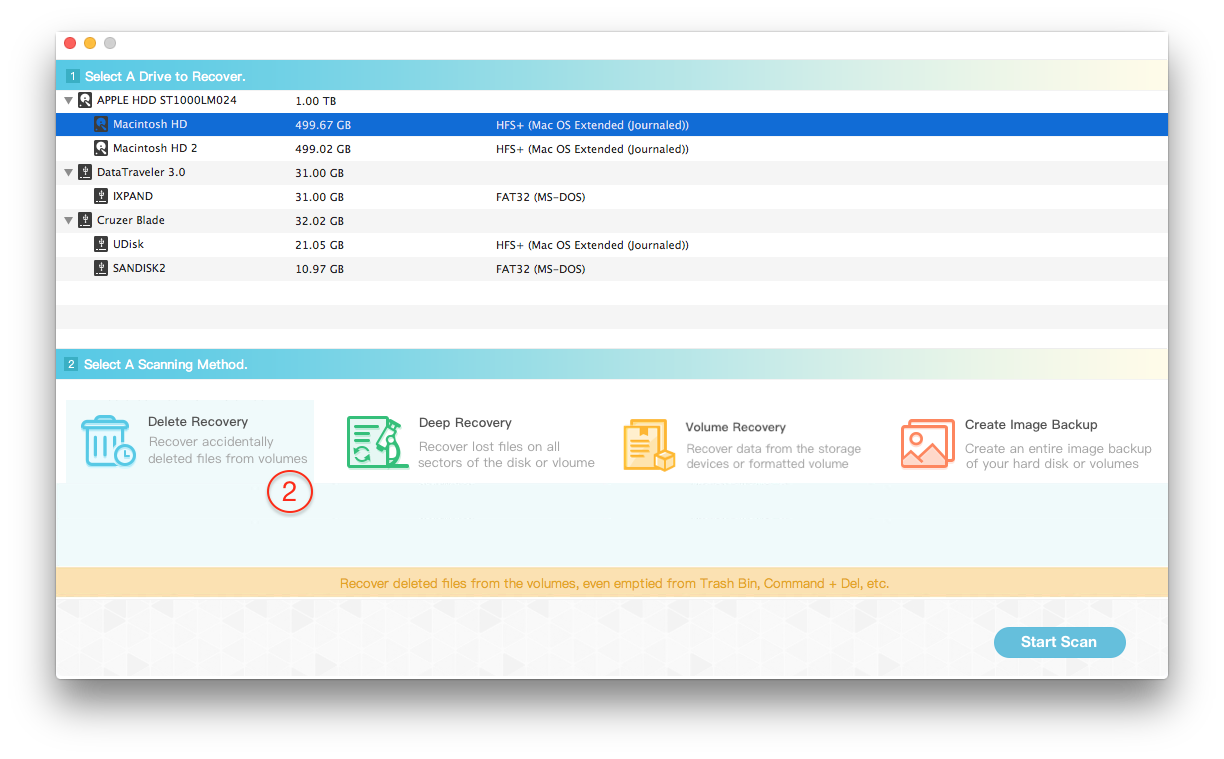The width and height of the screenshot is (1224, 759).
Task: Click the 499.02 GB size value
Action: [323, 149]
